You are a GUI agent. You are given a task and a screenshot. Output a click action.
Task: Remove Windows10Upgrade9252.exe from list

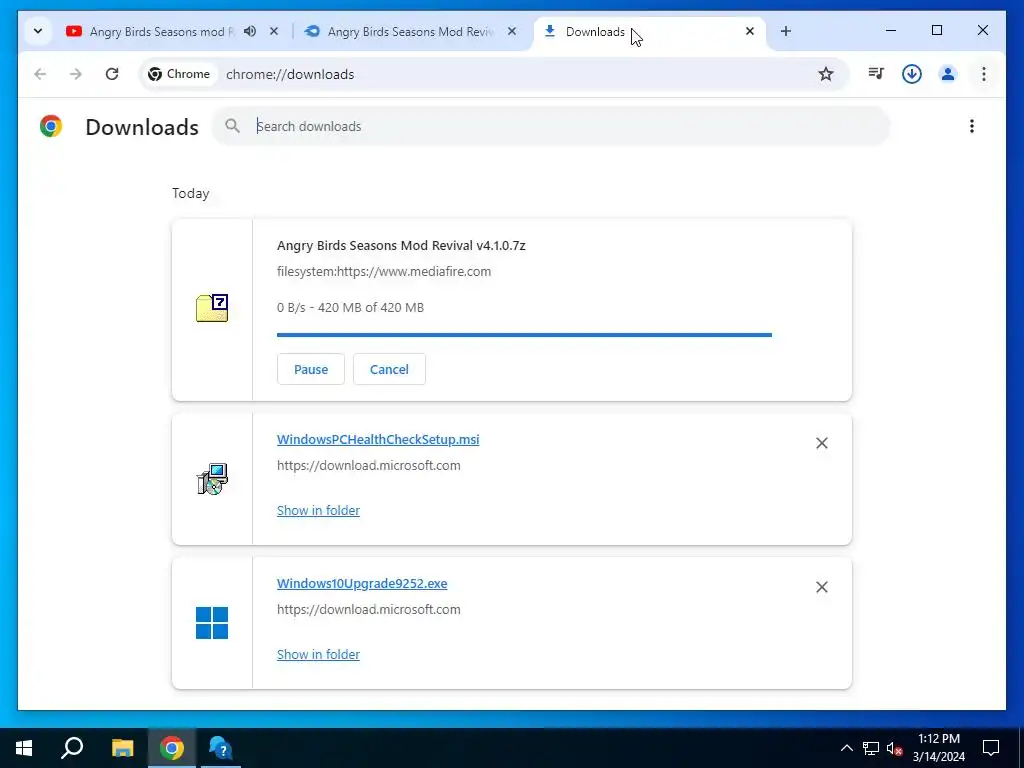click(822, 587)
